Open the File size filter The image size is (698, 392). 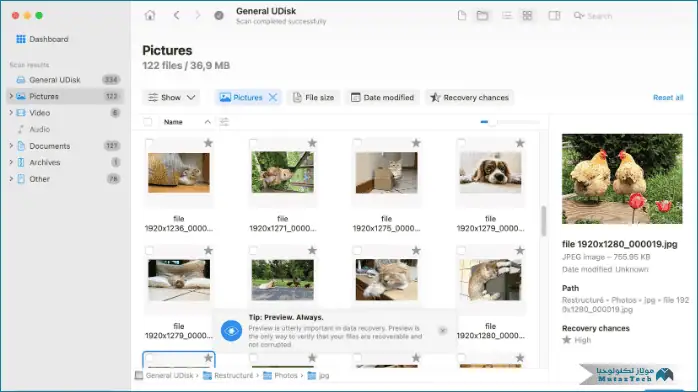pyautogui.click(x=313, y=97)
